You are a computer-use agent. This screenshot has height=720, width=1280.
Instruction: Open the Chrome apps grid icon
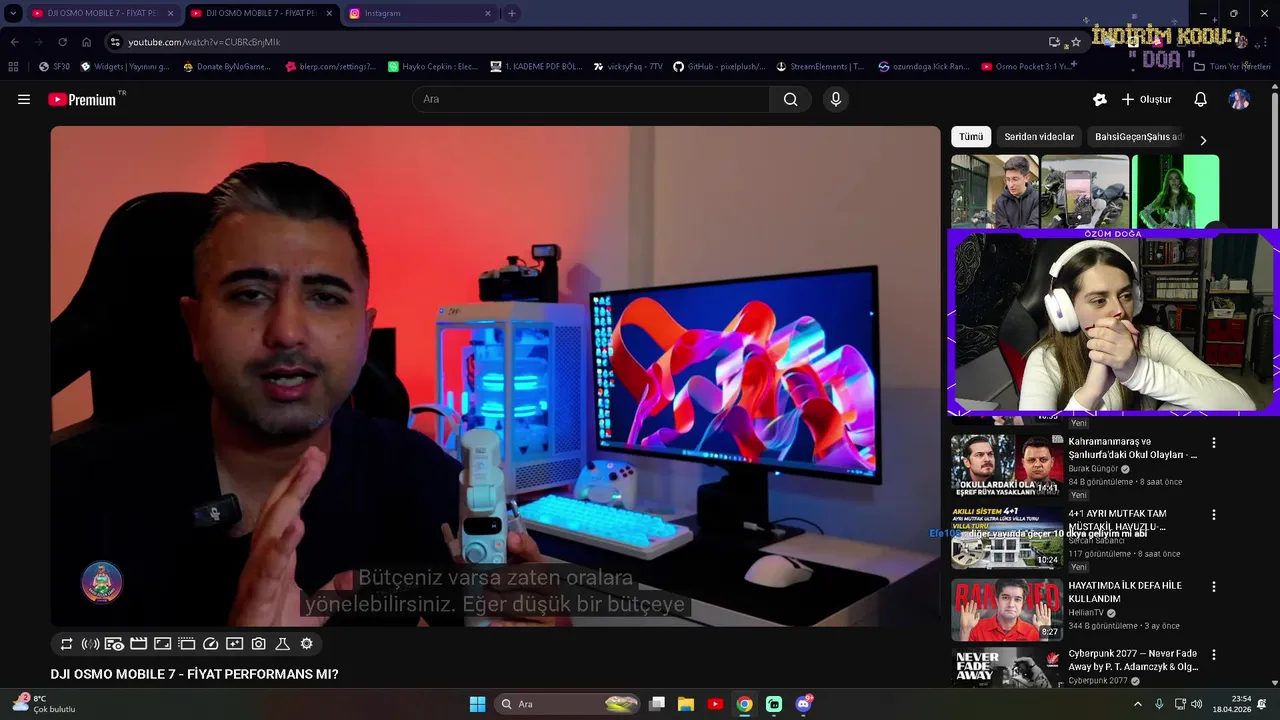(13, 66)
